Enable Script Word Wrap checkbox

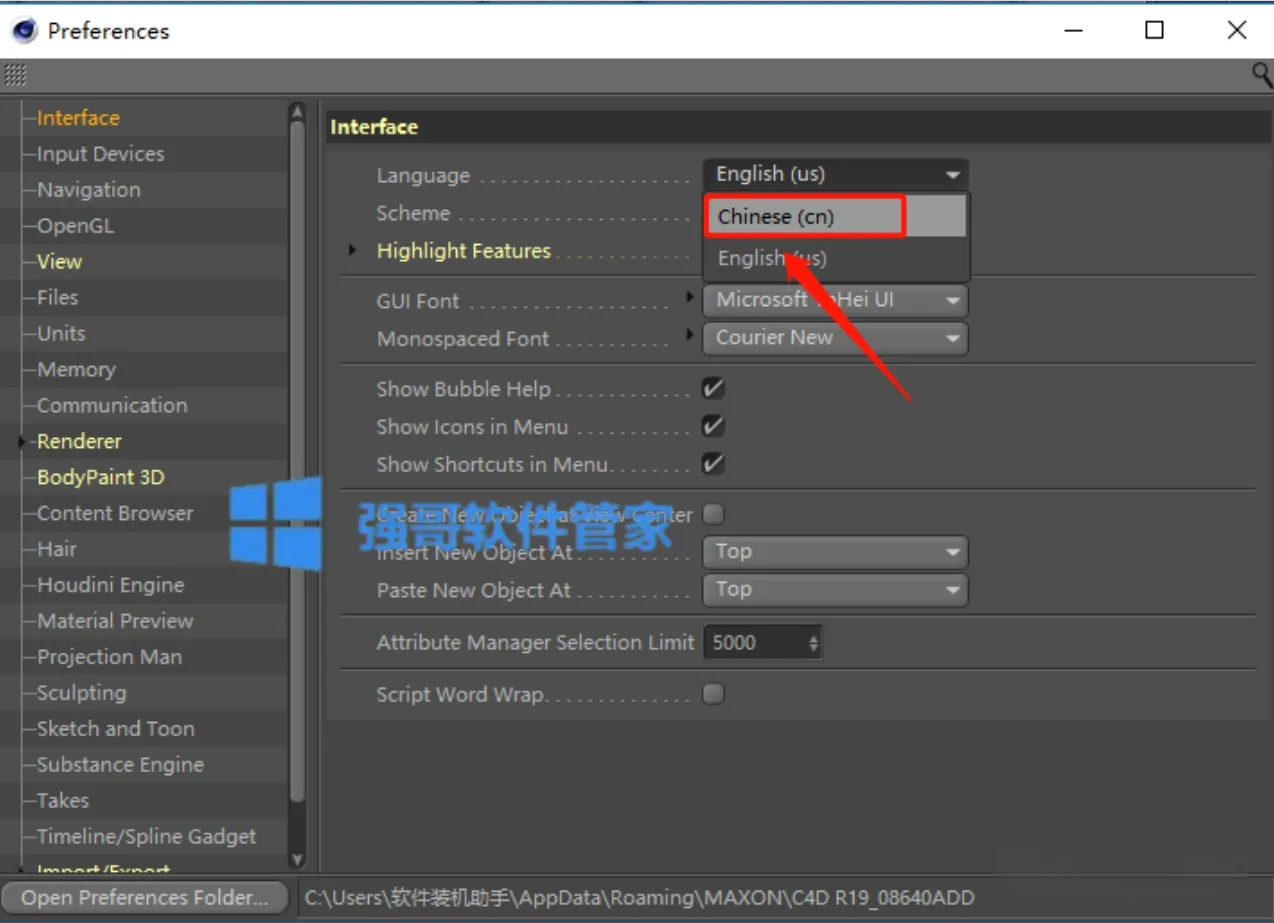713,693
